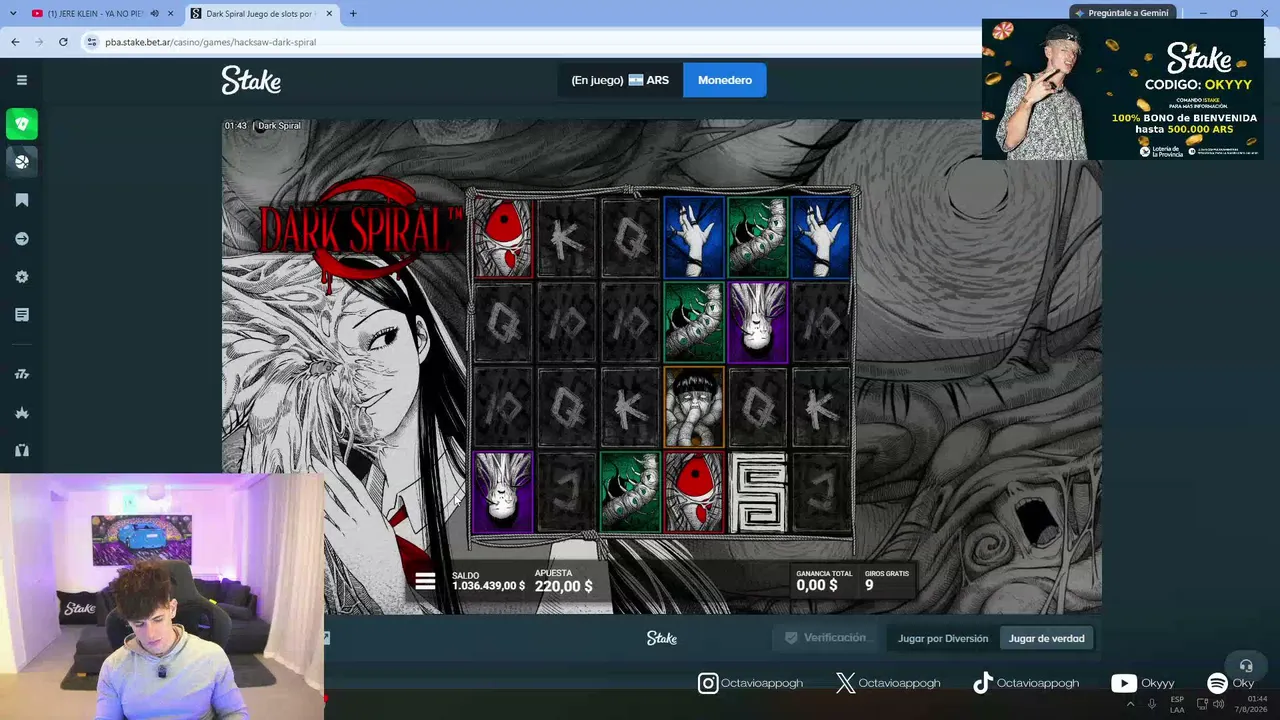Image resolution: width=1280 pixels, height=720 pixels.
Task: Click the microphone icon in the system tray
Action: tap(1152, 704)
